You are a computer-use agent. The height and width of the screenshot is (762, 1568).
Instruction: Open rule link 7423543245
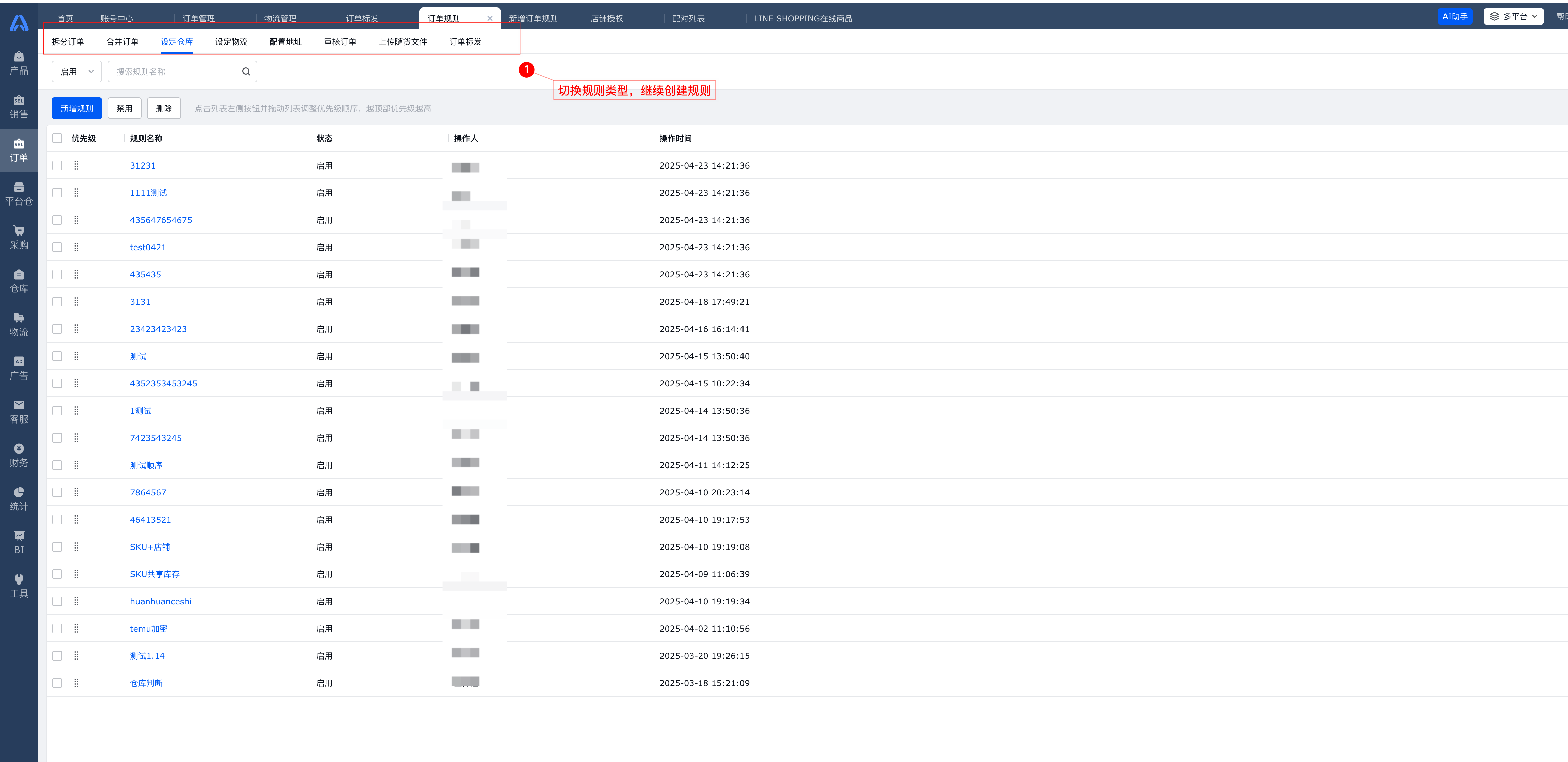[156, 438]
